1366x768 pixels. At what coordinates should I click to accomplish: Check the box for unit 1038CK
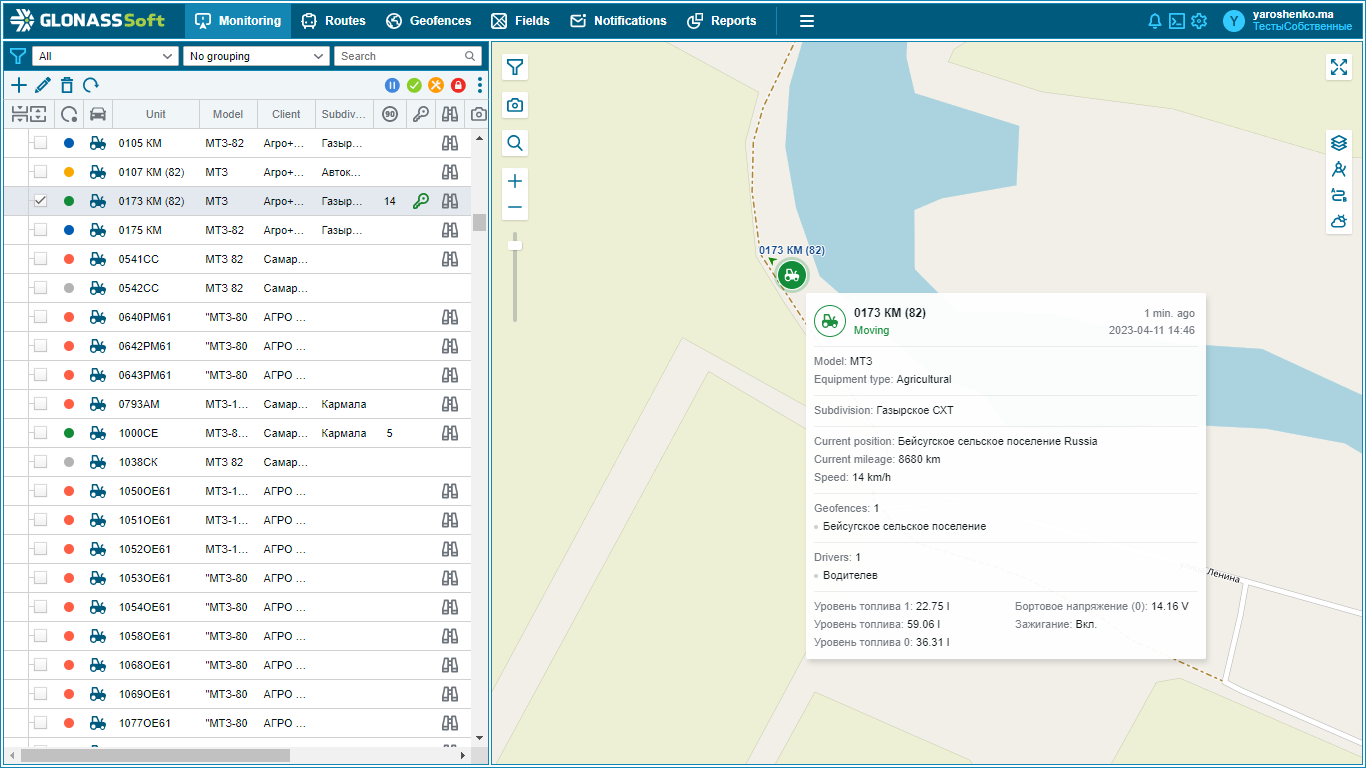point(40,462)
